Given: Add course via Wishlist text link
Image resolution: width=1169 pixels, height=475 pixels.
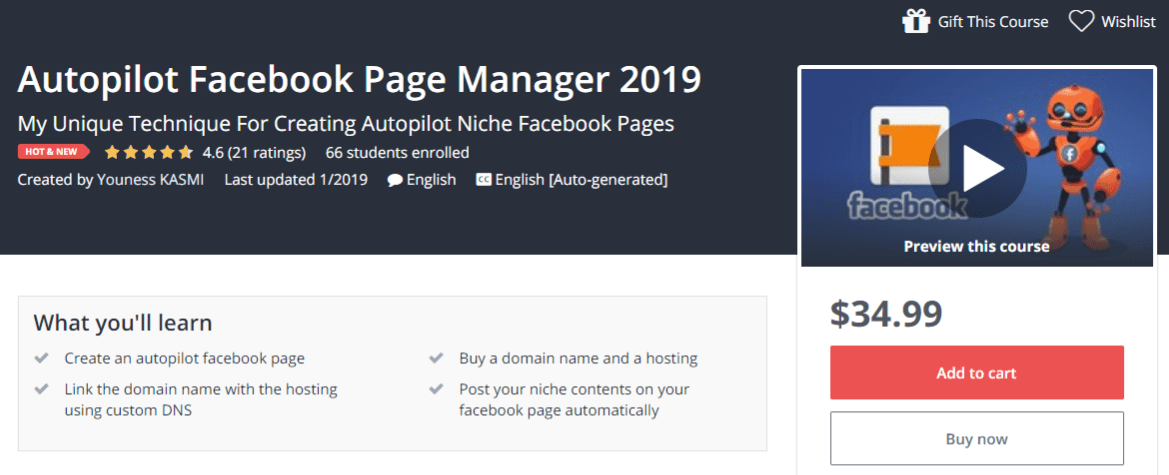Looking at the screenshot, I should click(x=1128, y=21).
